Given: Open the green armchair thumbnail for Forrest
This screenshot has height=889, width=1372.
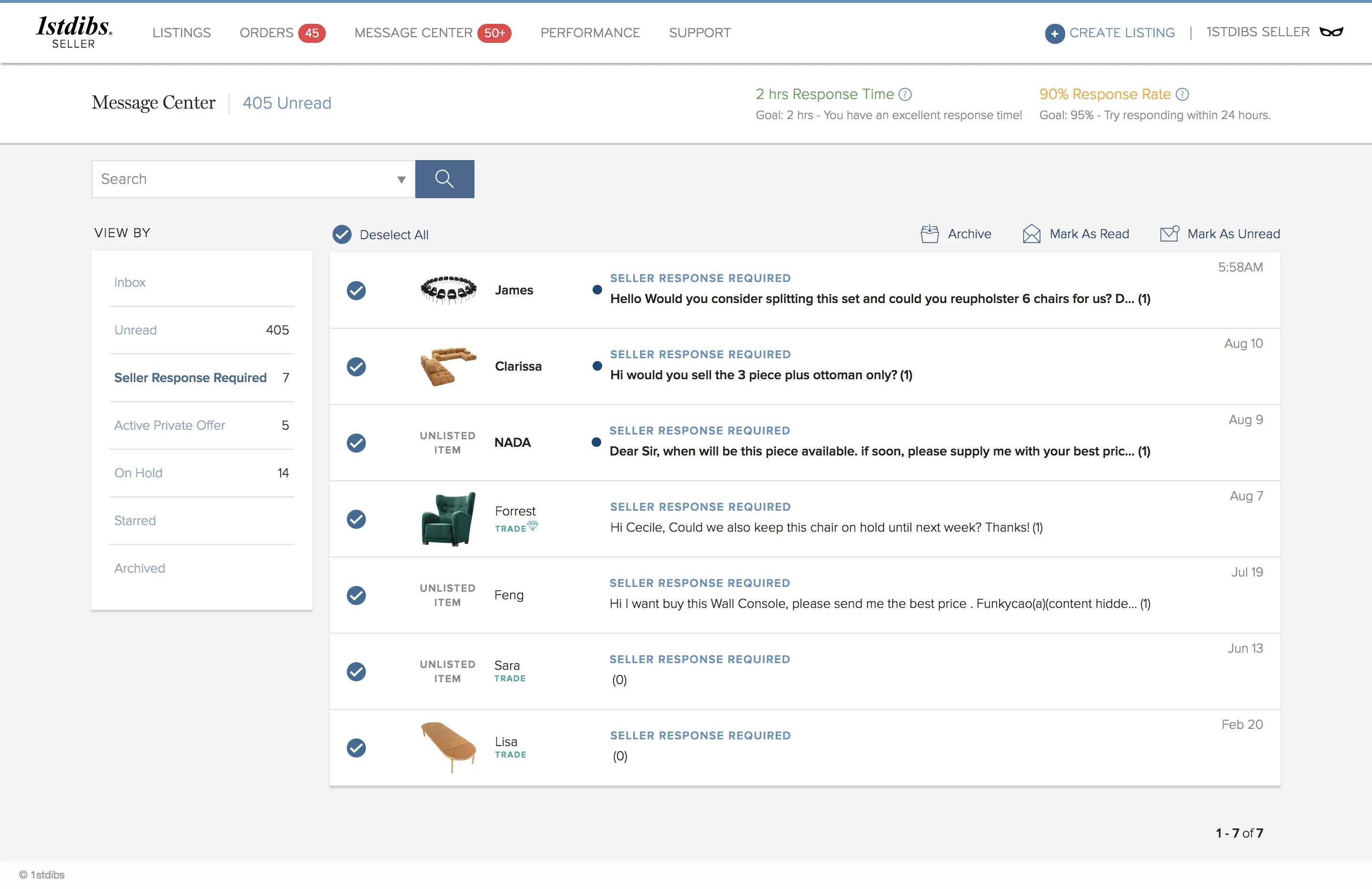Looking at the screenshot, I should pos(448,519).
